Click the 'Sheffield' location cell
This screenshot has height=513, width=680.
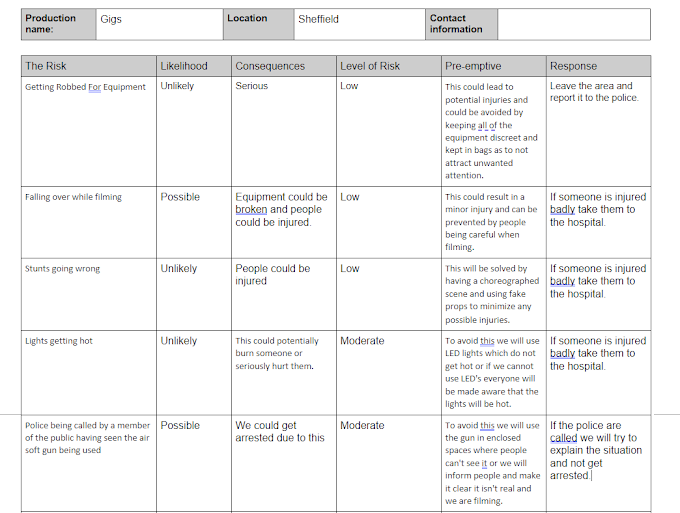pos(360,24)
